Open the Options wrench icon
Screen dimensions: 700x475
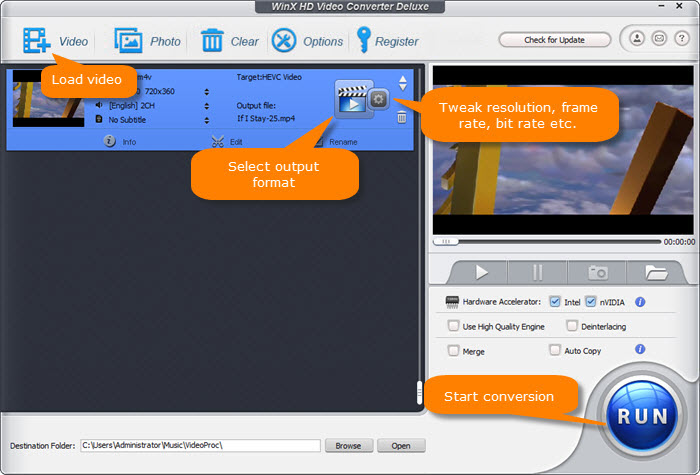(284, 41)
